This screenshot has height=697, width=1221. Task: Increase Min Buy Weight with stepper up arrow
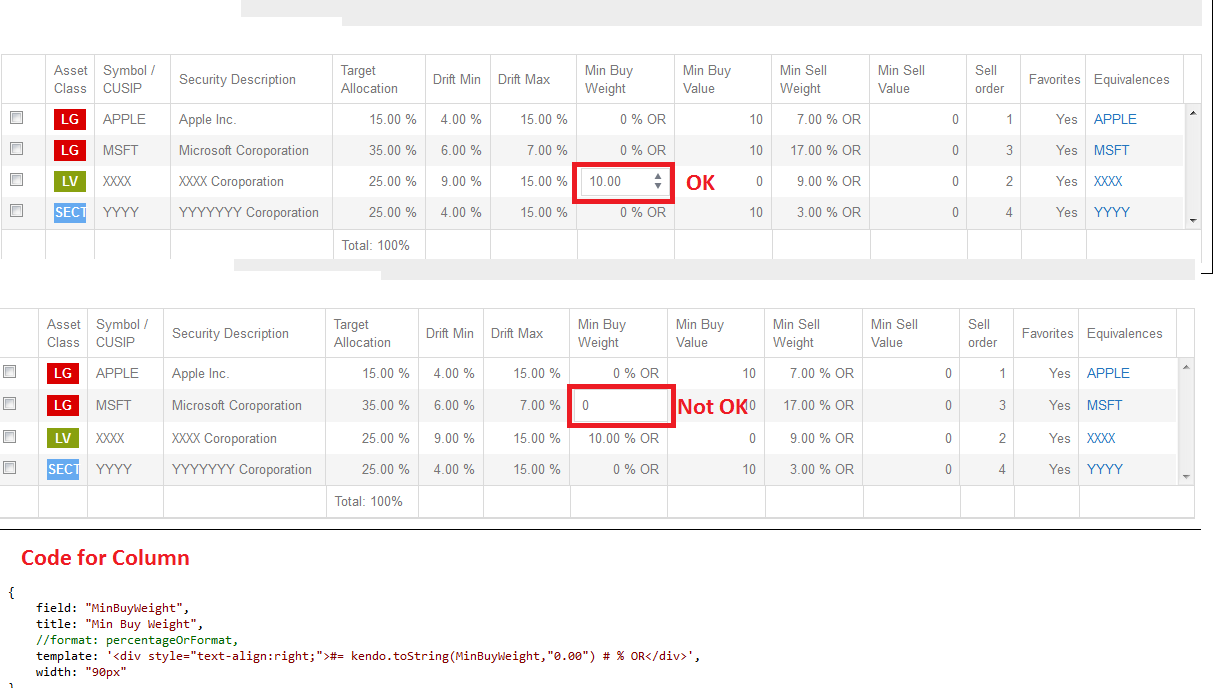[657, 177]
